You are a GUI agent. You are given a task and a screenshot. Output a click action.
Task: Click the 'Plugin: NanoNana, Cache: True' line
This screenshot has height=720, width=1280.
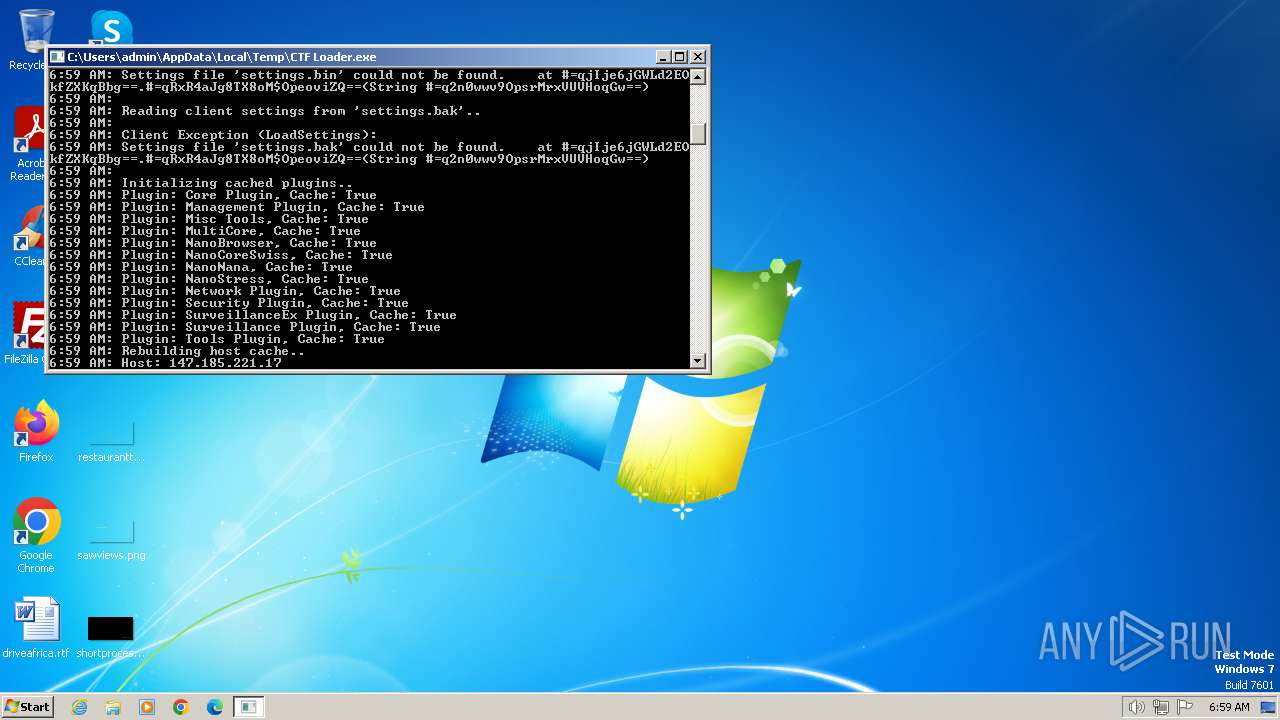coord(201,267)
